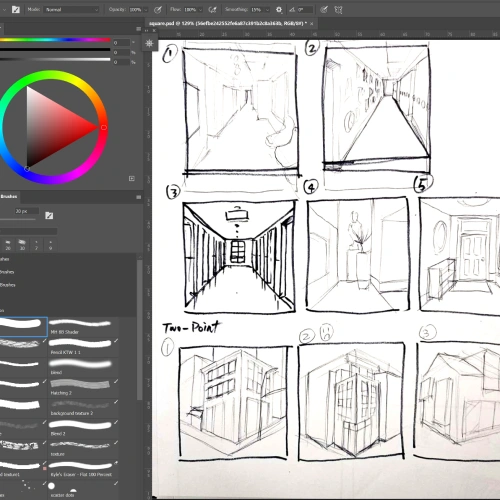Select the recent brush preset sized 30
The image size is (500, 500).
pyautogui.click(x=22, y=245)
